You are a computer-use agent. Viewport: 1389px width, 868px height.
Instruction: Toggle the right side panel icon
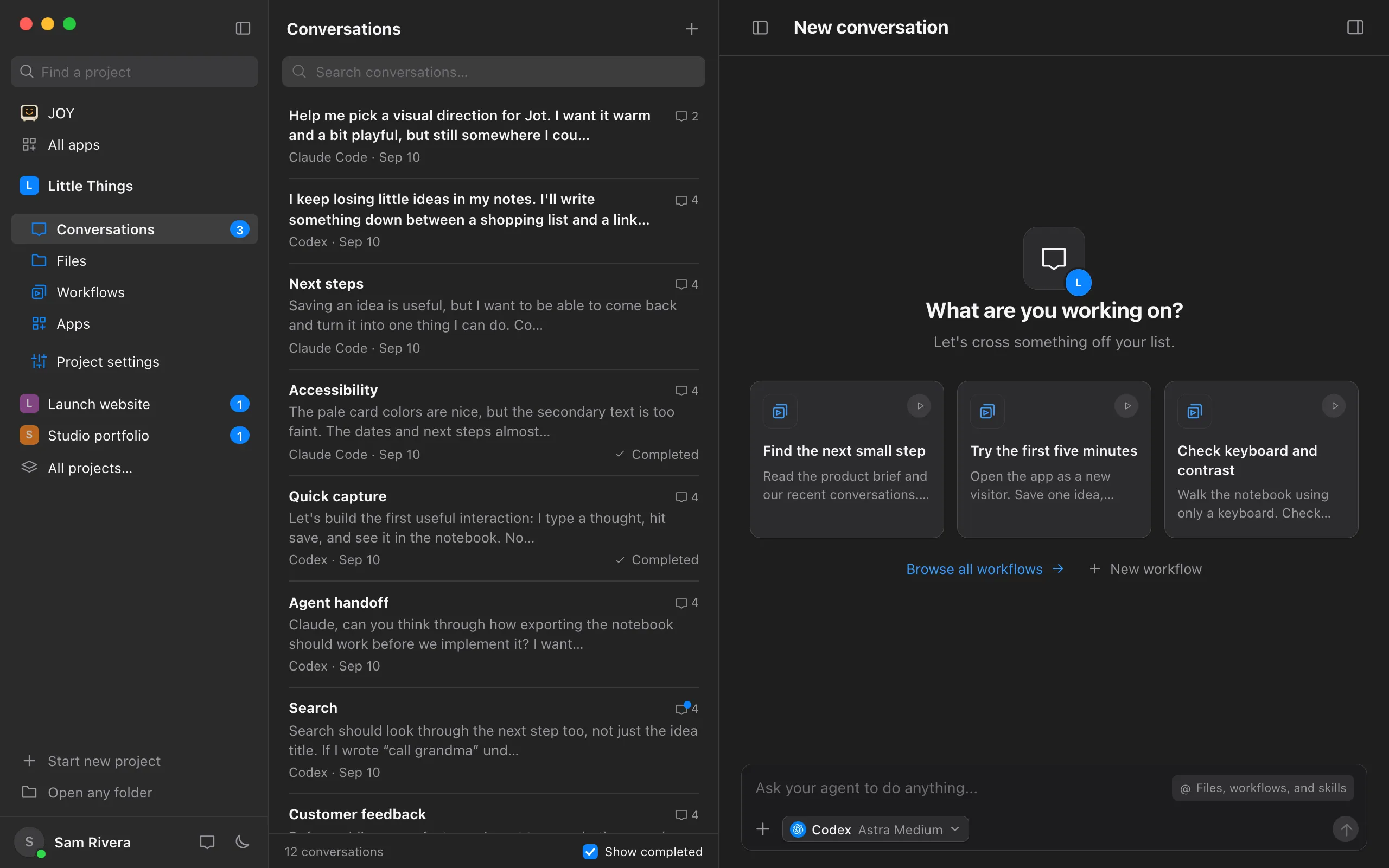[1355, 28]
